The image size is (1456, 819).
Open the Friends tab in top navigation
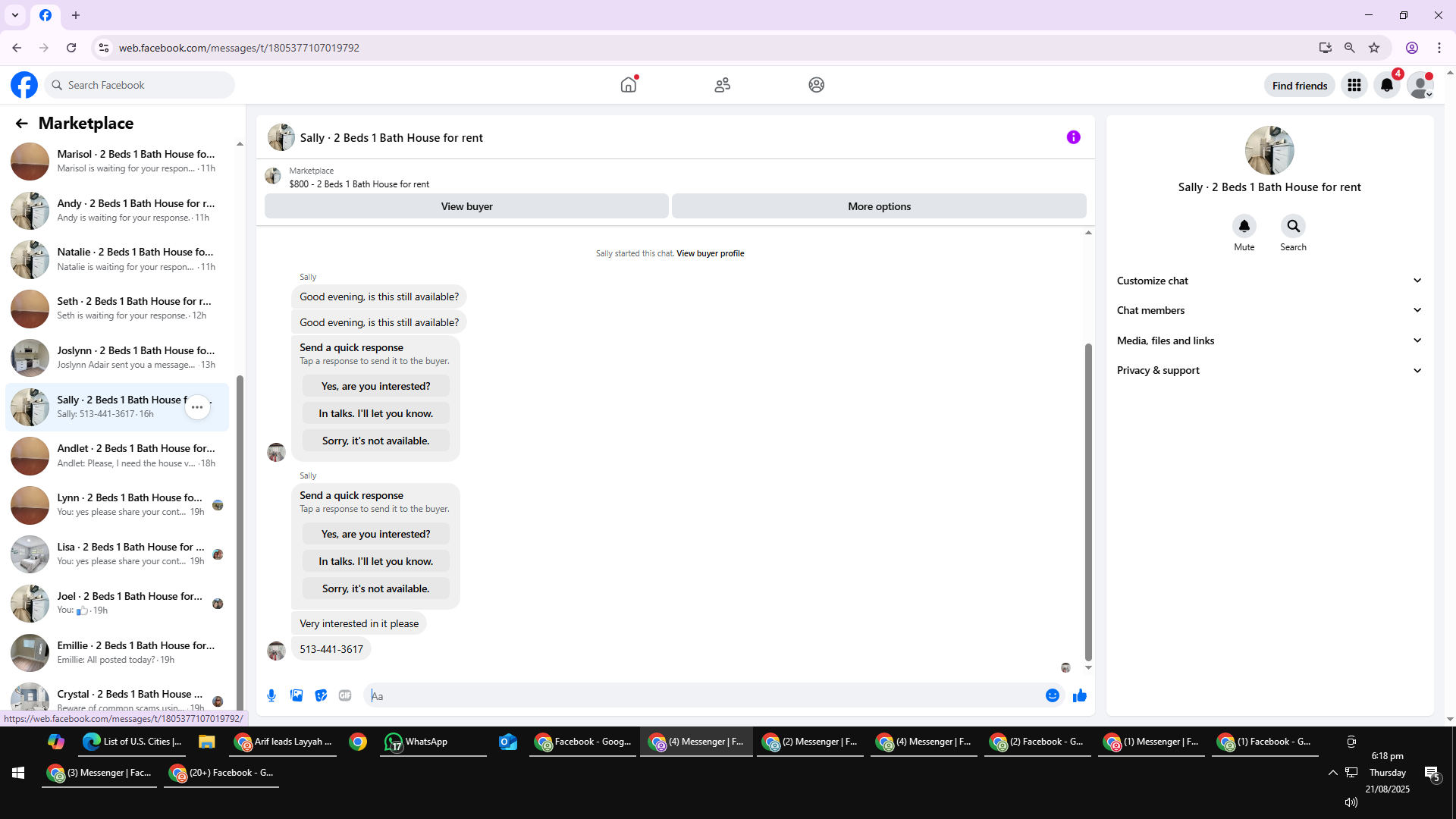tap(722, 85)
